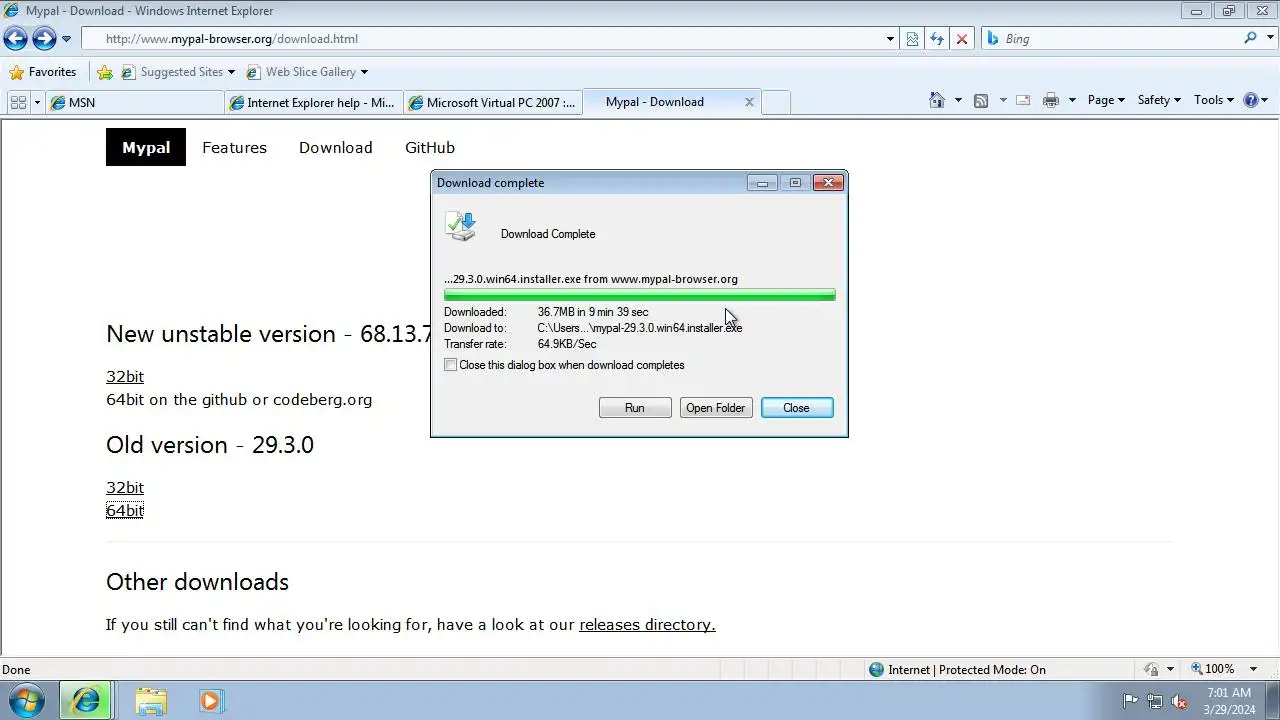Click the 64bit link under Old version

tap(125, 510)
